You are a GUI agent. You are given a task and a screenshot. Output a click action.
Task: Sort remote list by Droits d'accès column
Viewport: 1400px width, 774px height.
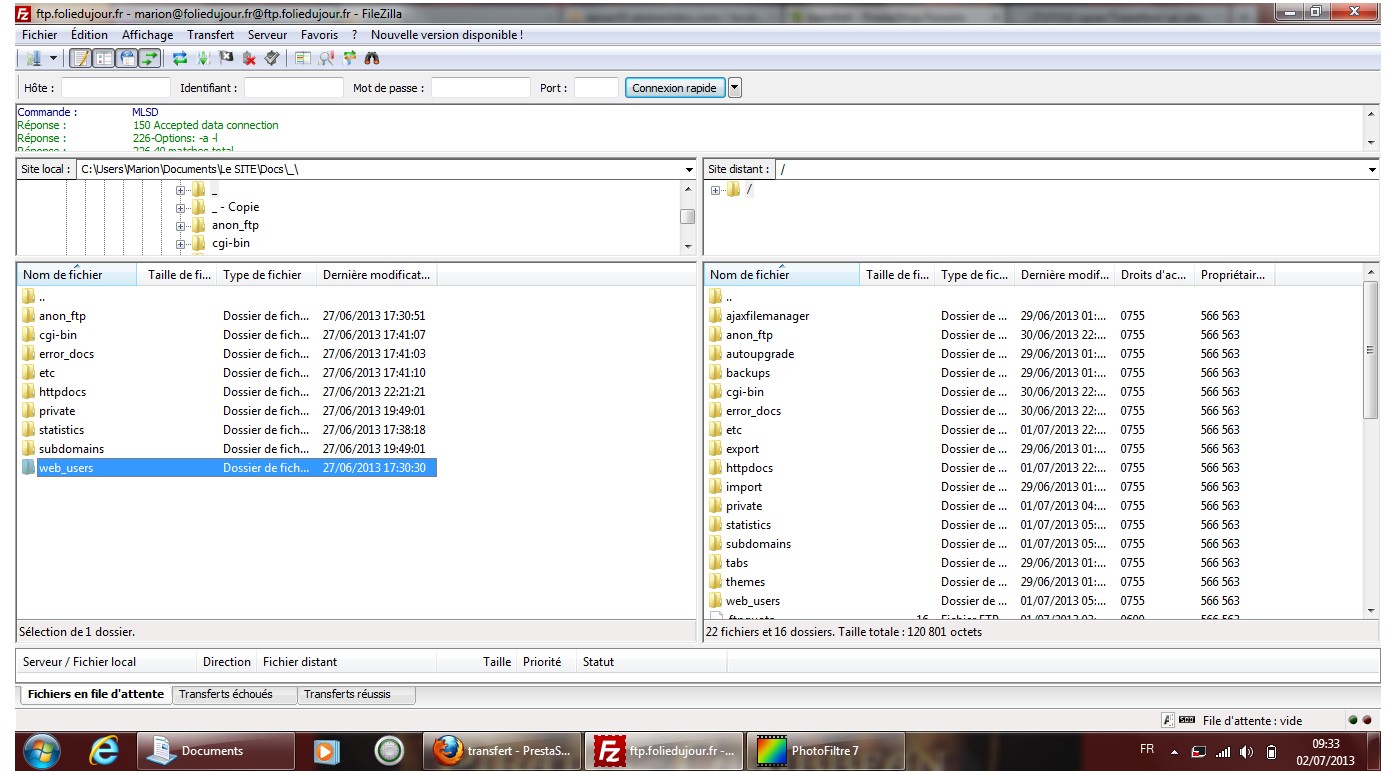(1154, 275)
